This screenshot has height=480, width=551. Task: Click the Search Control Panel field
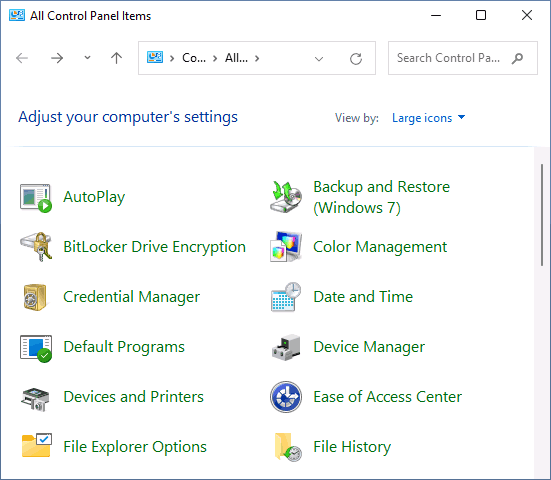tap(462, 58)
